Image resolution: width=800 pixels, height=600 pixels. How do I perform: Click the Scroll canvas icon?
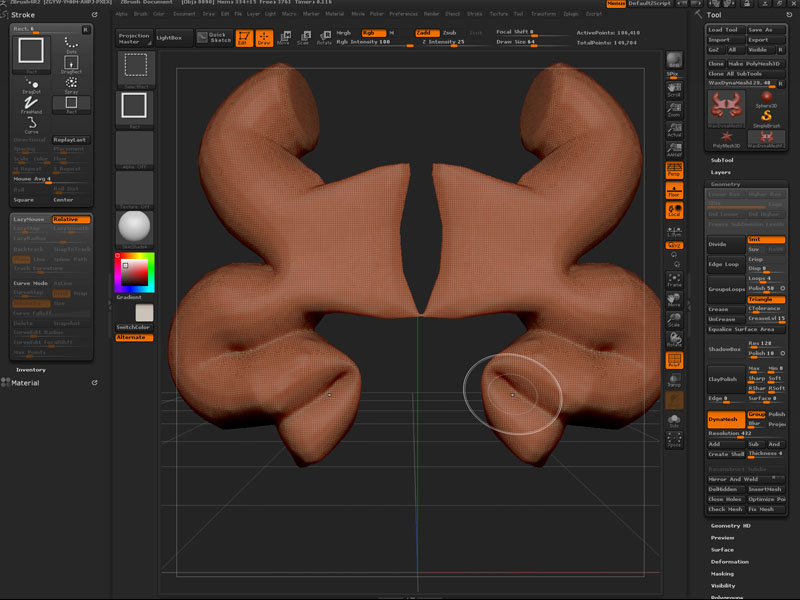pos(674,90)
